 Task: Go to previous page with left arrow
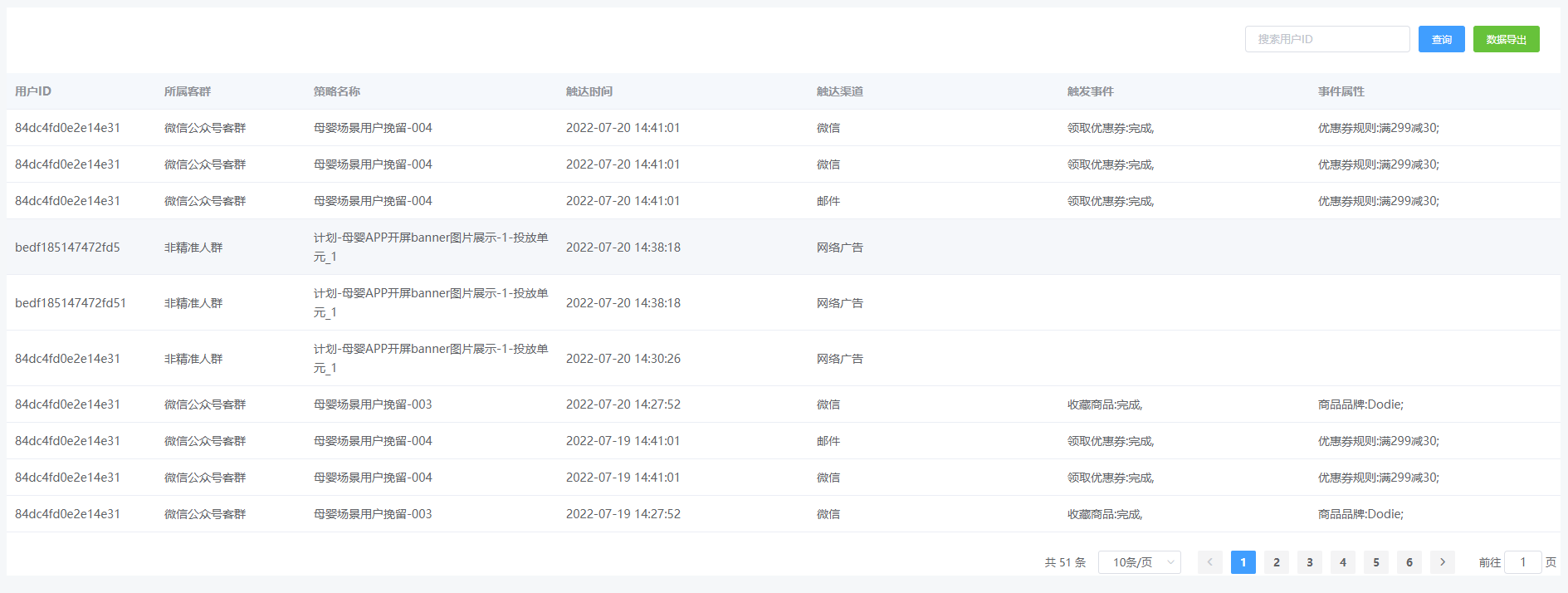1209,562
